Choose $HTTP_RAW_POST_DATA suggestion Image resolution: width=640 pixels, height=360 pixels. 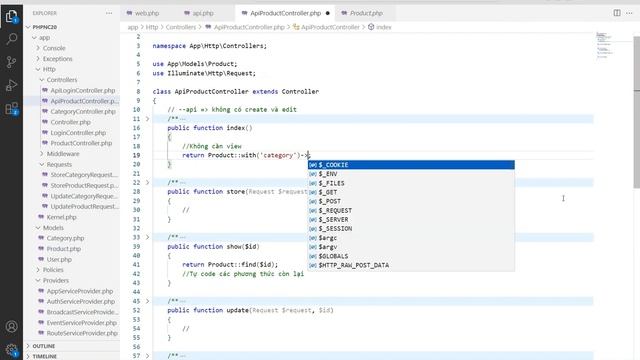coord(411,265)
